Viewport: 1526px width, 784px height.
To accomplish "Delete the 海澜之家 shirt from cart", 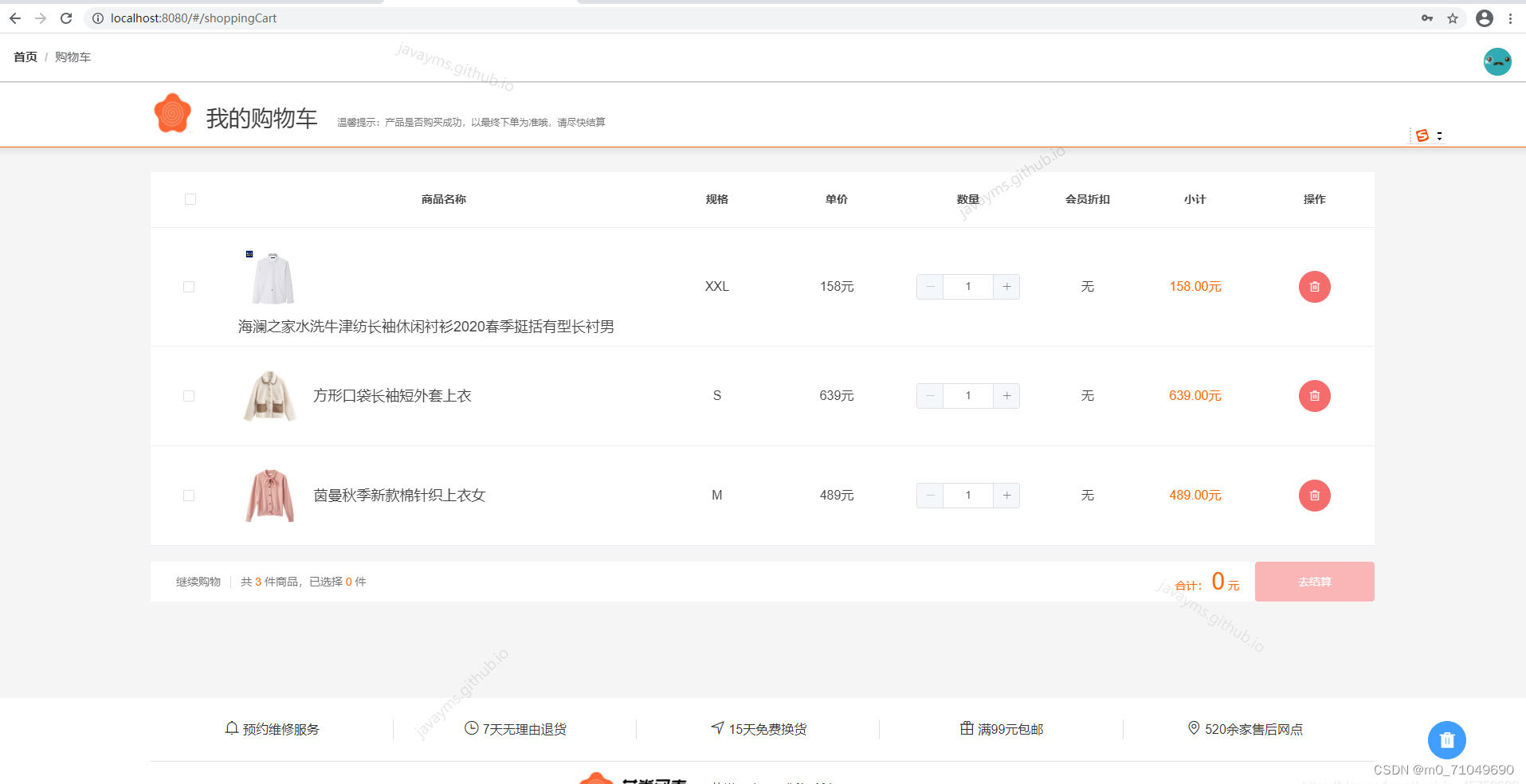I will coord(1313,286).
